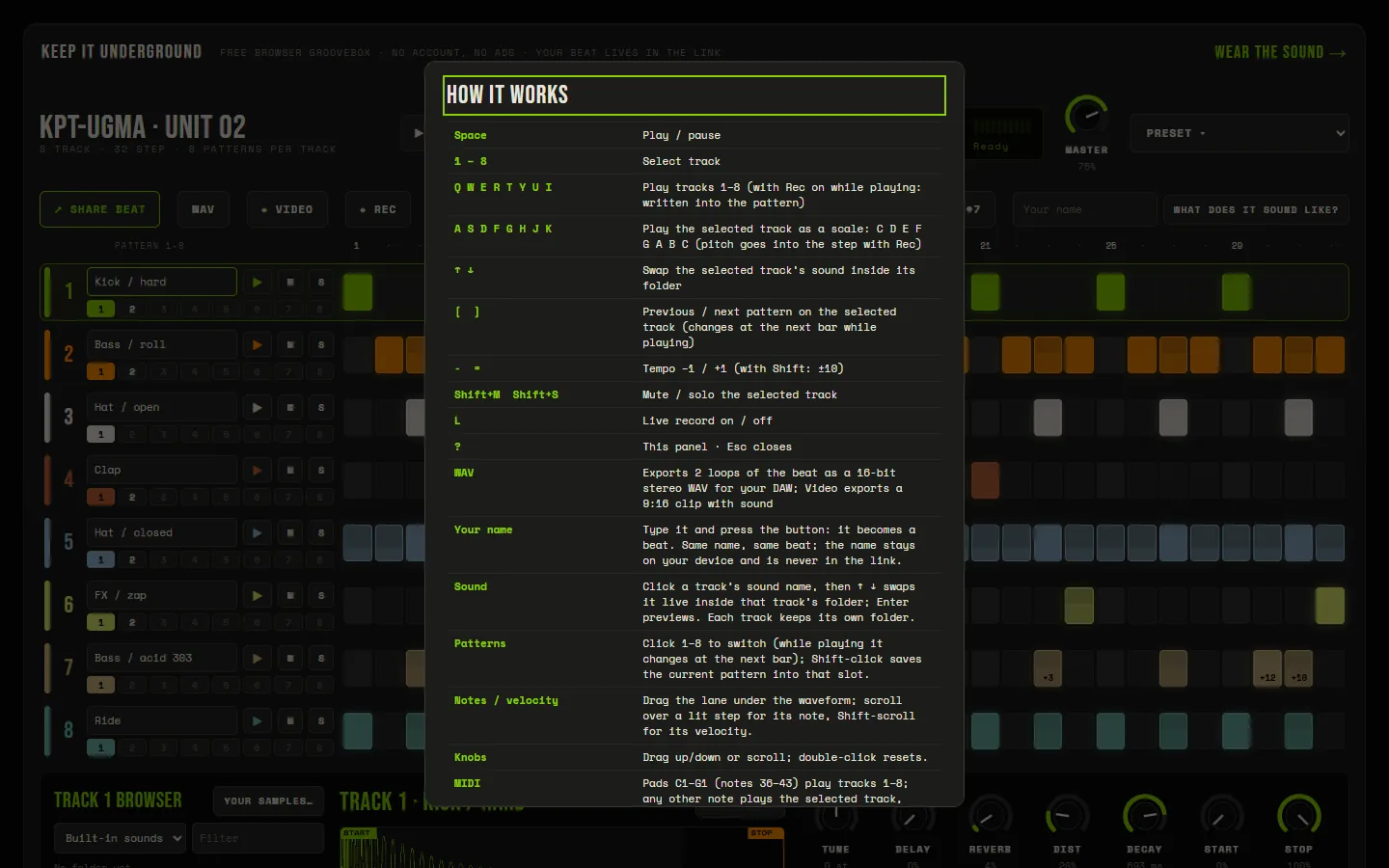This screenshot has height=868, width=1389.
Task: Click the track number 5 label
Action: pos(68,542)
